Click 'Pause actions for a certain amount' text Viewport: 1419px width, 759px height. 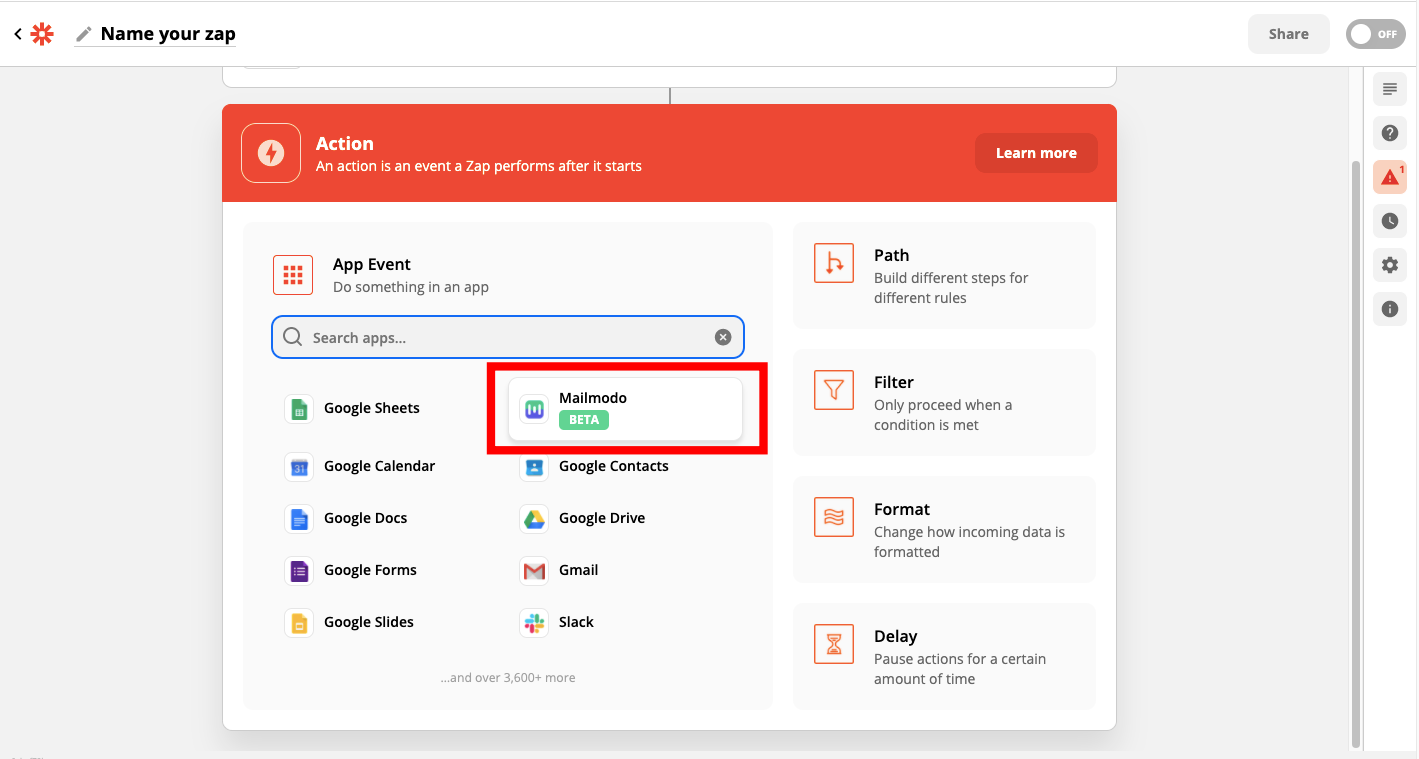(x=960, y=669)
